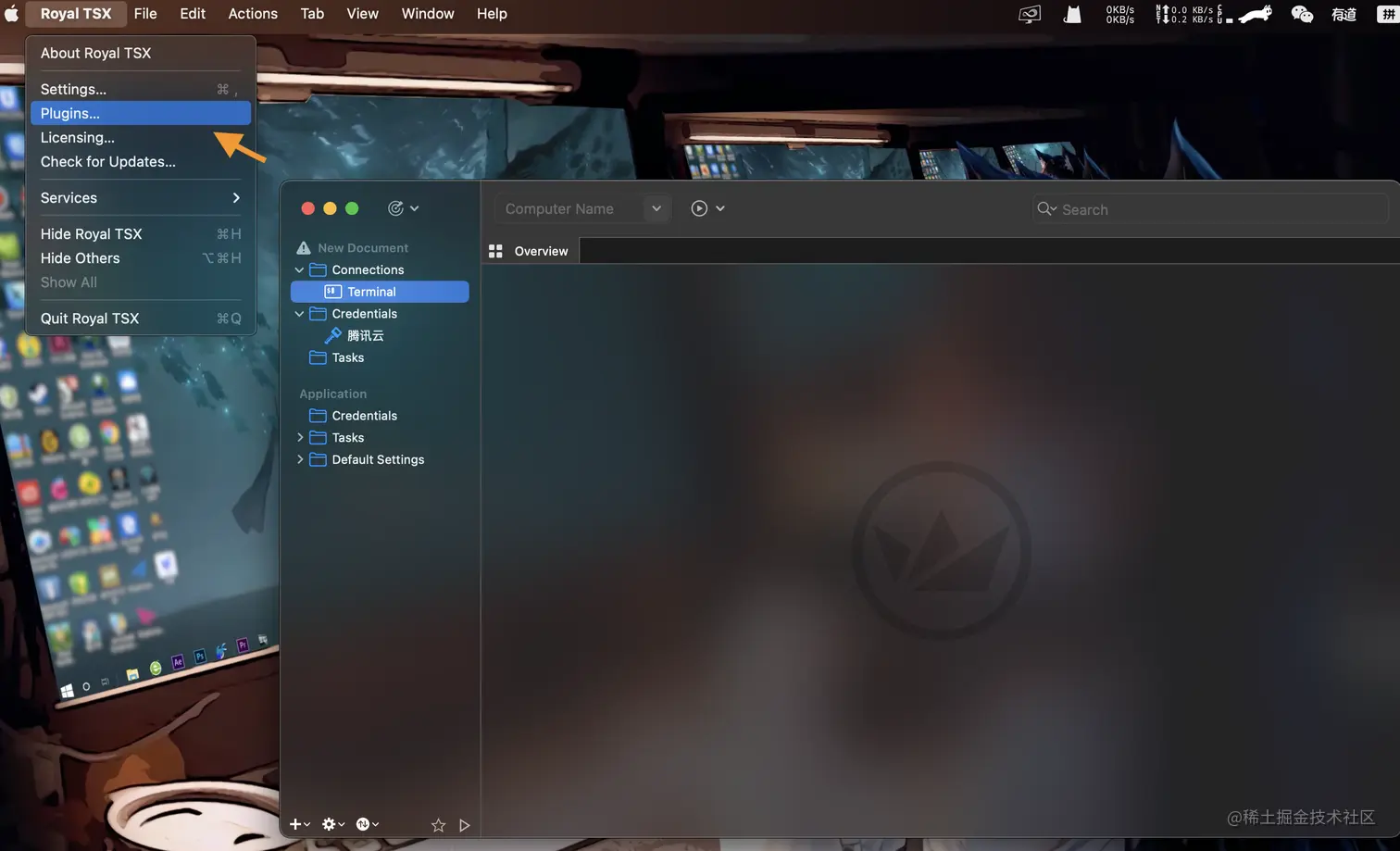
Task: Open the Window menu
Action: pos(428,14)
